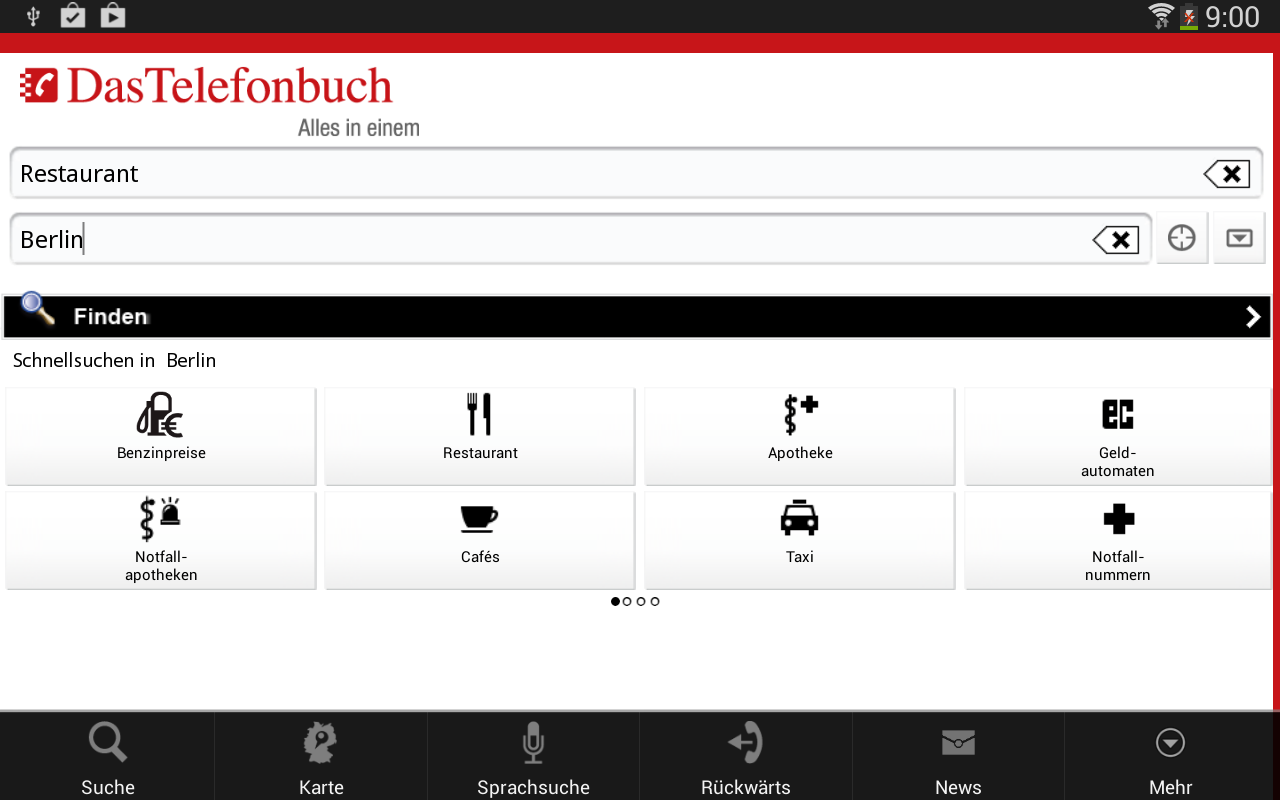1280x800 pixels.
Task: Open the Finden chevron arrow
Action: point(1252,316)
